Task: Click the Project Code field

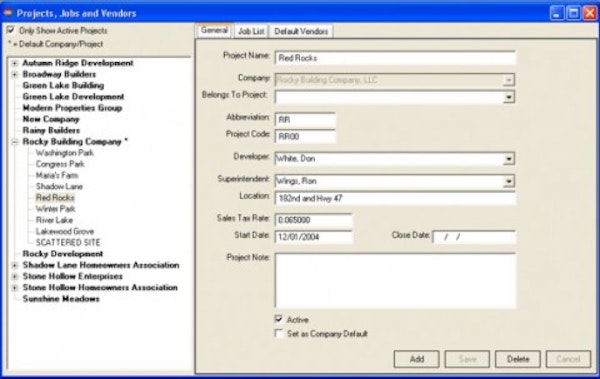Action: coord(305,137)
